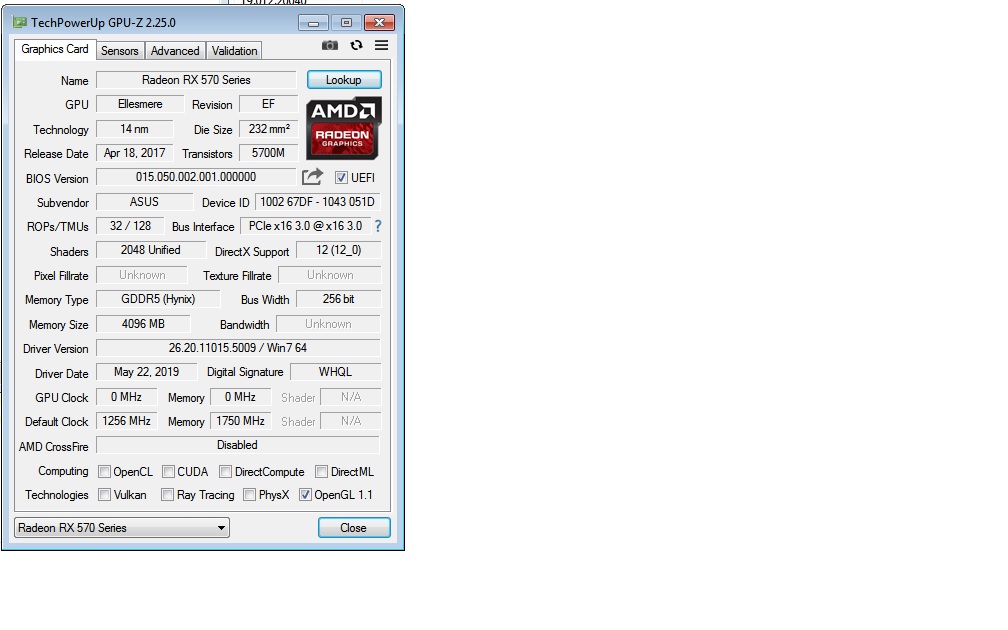The image size is (1008, 630).
Task: Toggle the OpenCL checkbox
Action: [104, 472]
